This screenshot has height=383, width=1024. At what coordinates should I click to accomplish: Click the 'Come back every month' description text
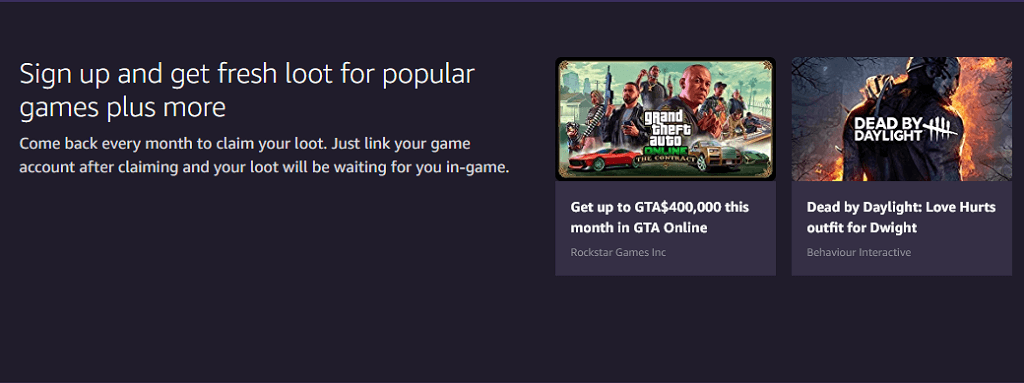[x=264, y=155]
